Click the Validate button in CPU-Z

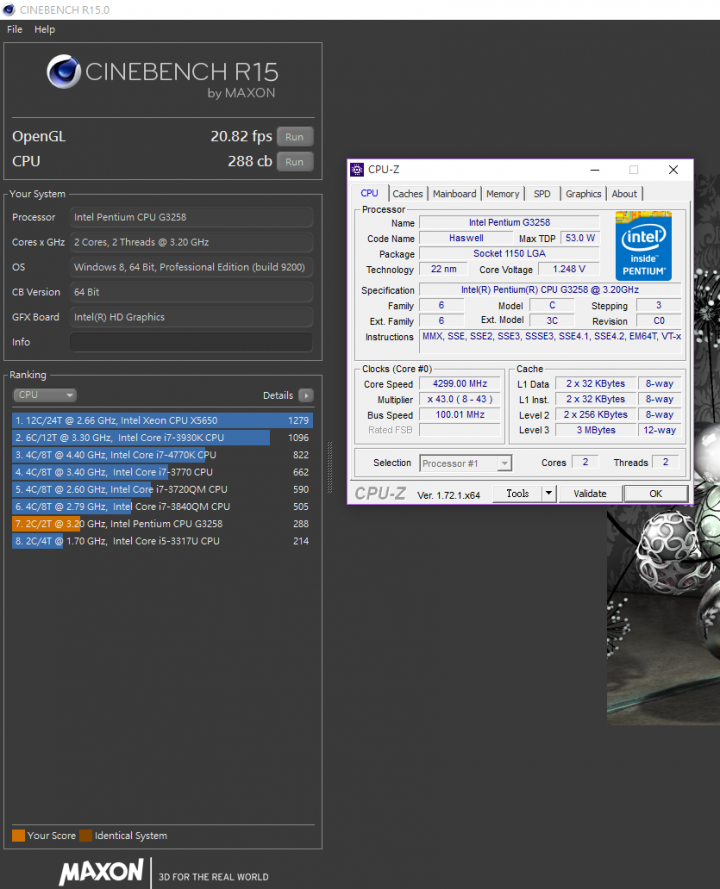(590, 494)
